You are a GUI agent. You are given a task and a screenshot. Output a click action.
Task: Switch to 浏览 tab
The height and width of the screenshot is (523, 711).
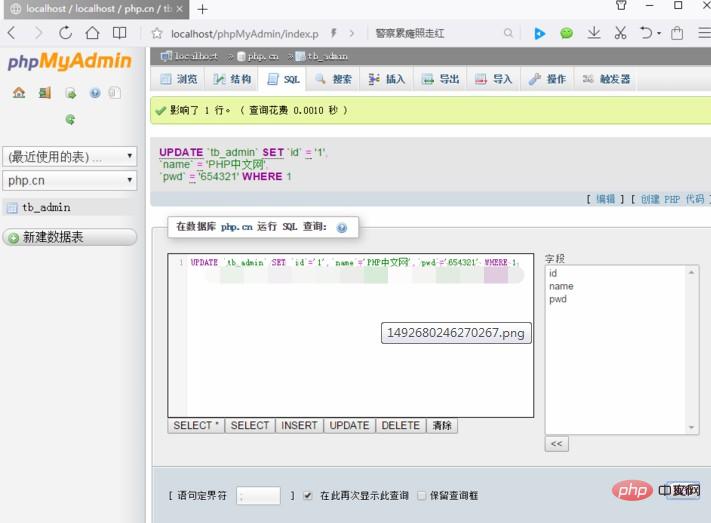(178, 79)
